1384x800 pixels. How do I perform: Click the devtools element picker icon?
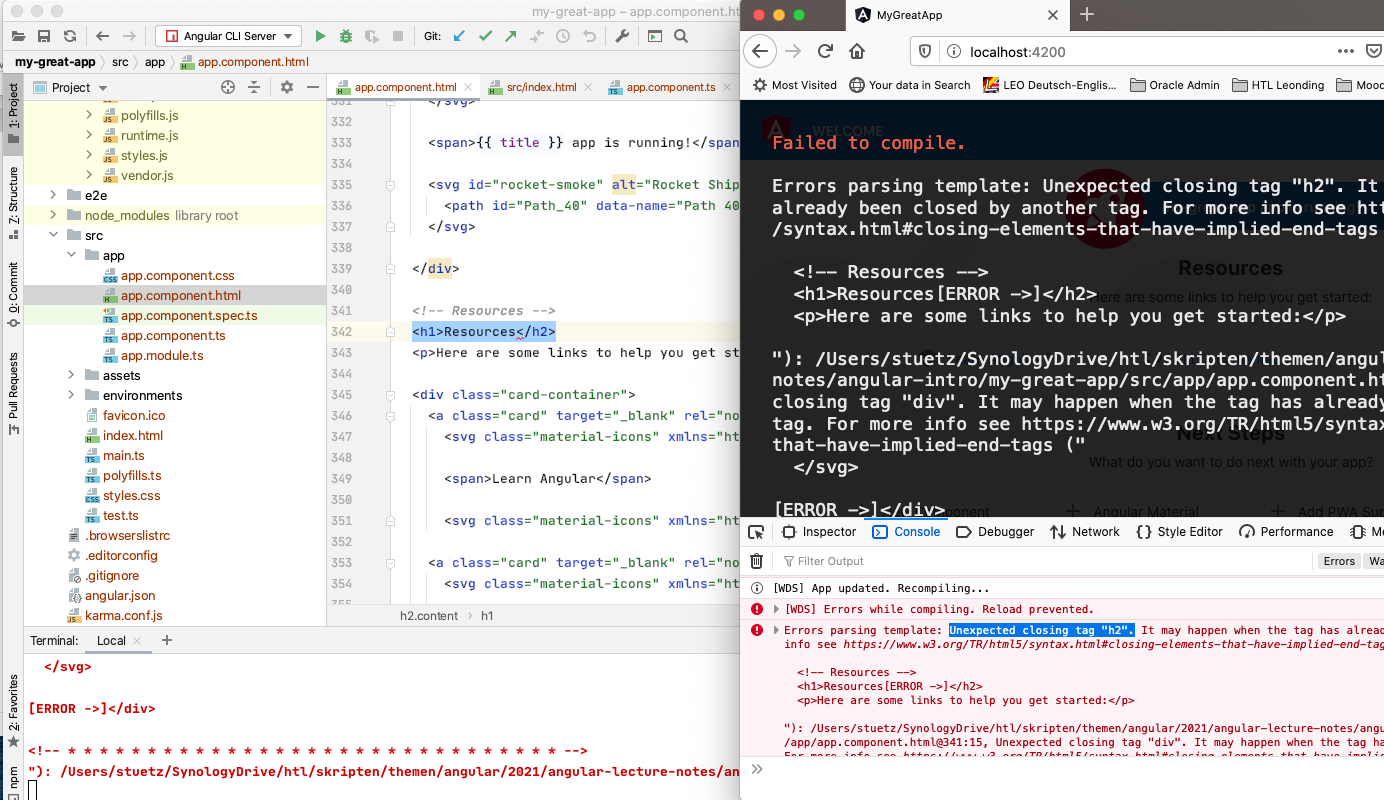click(756, 532)
